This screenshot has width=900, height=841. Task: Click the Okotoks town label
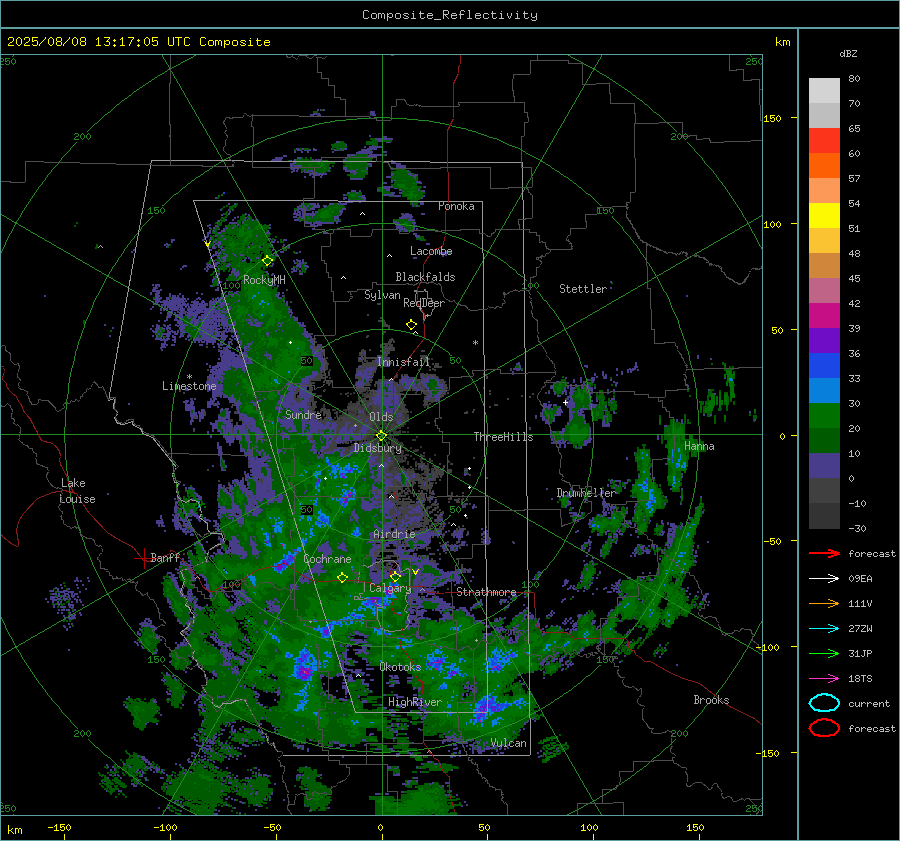pos(400,667)
